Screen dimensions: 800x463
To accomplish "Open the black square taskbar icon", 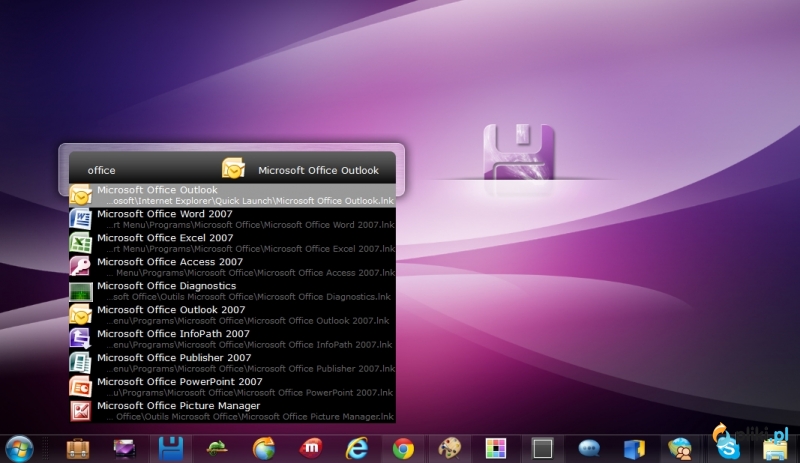I will (x=542, y=449).
